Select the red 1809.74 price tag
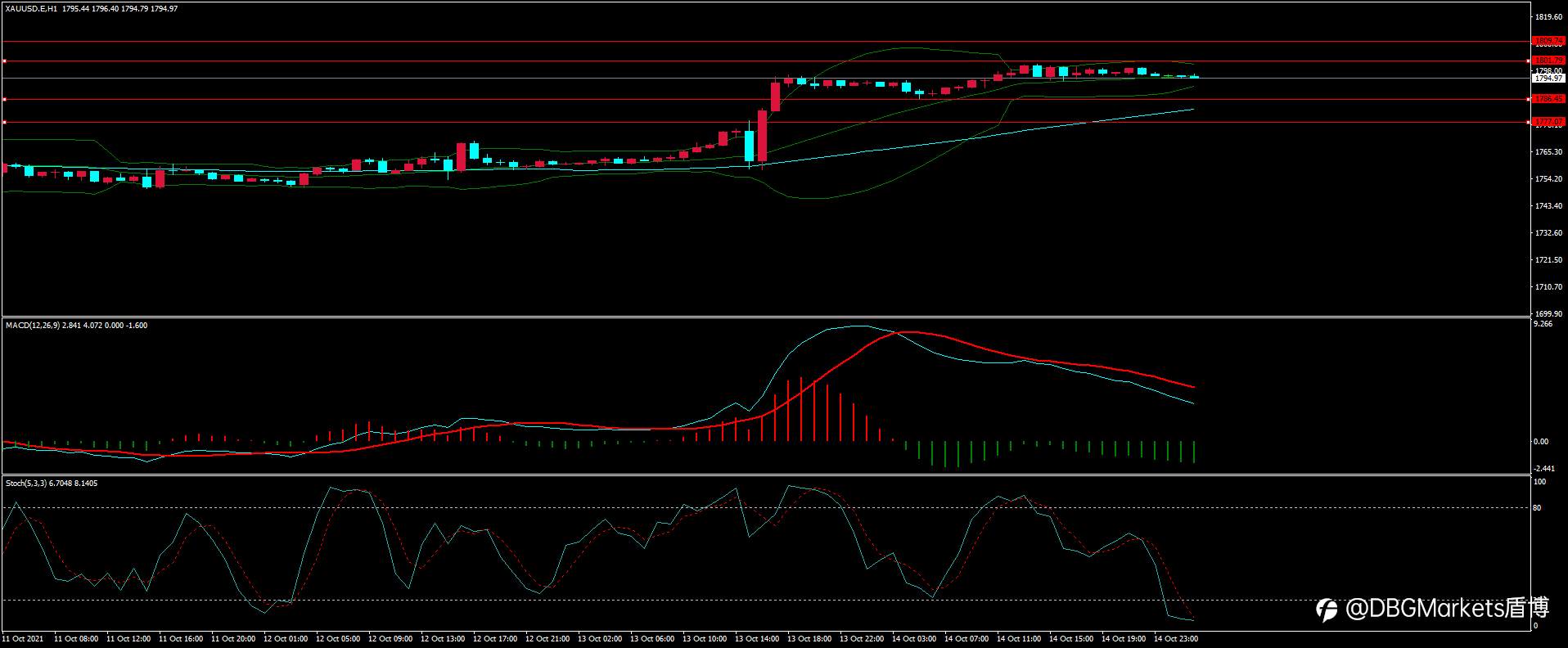 tap(1548, 41)
